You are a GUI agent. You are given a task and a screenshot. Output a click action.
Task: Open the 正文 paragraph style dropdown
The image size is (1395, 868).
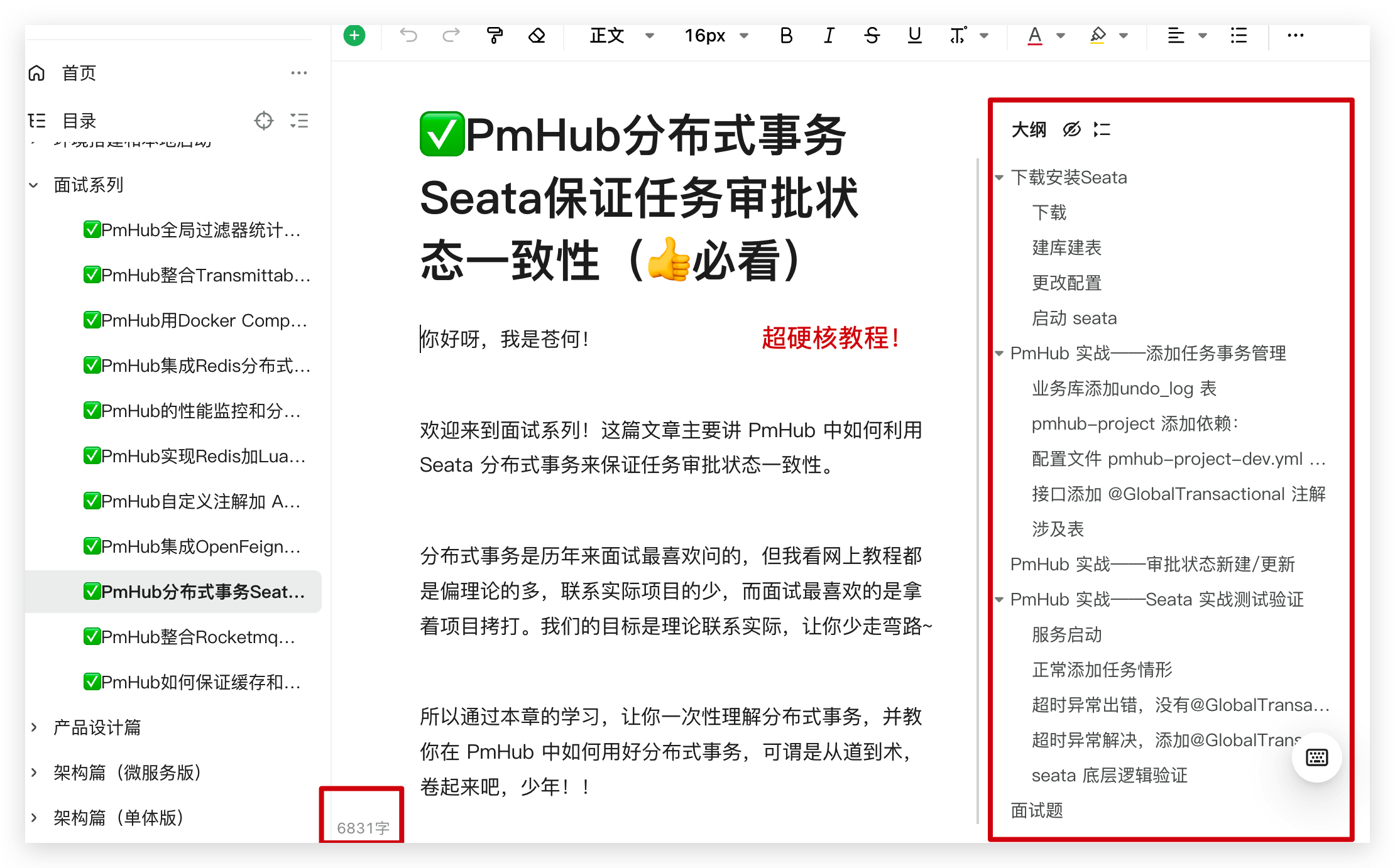click(x=622, y=36)
